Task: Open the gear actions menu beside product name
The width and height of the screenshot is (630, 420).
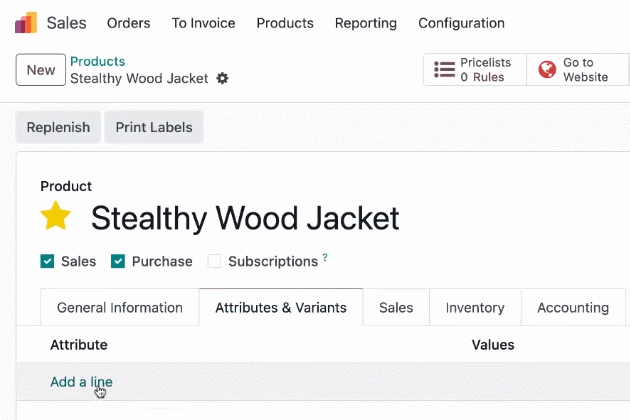Action: 222,78
